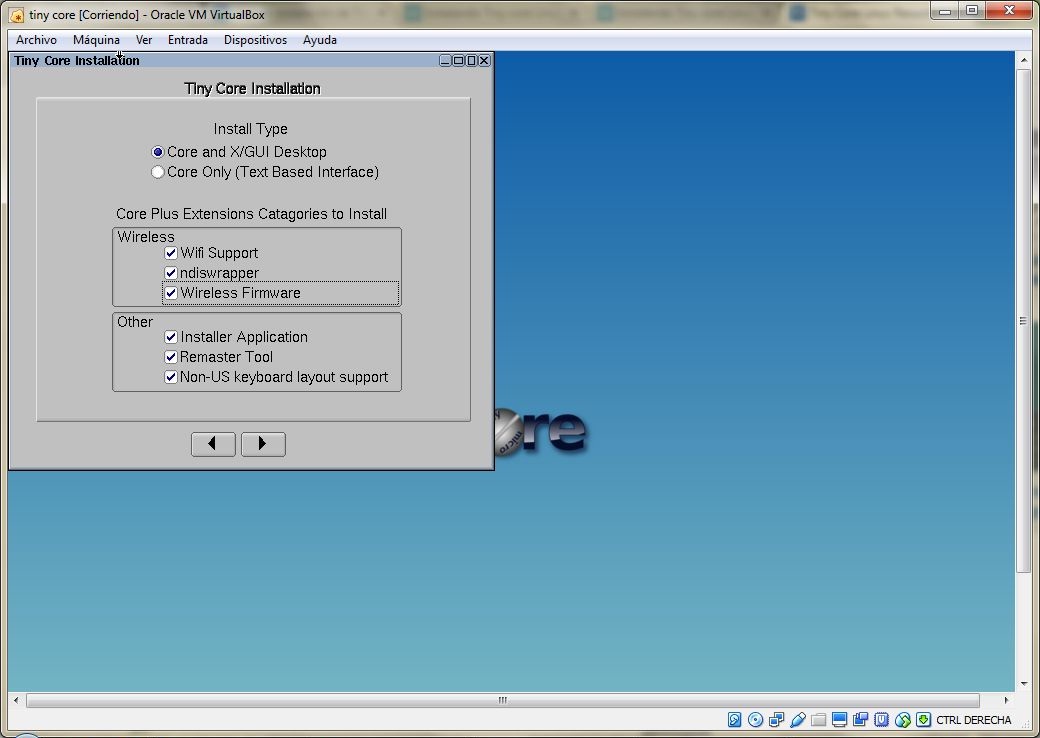Open the Ayuda menu

320,40
